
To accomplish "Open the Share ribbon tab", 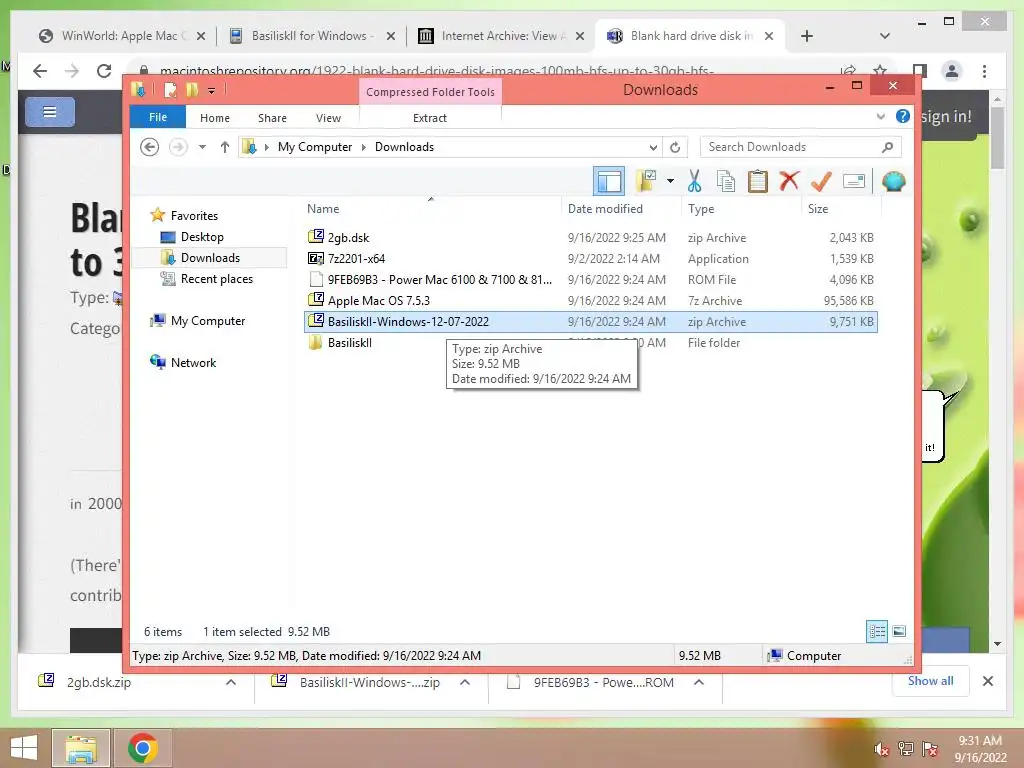I will coord(272,118).
